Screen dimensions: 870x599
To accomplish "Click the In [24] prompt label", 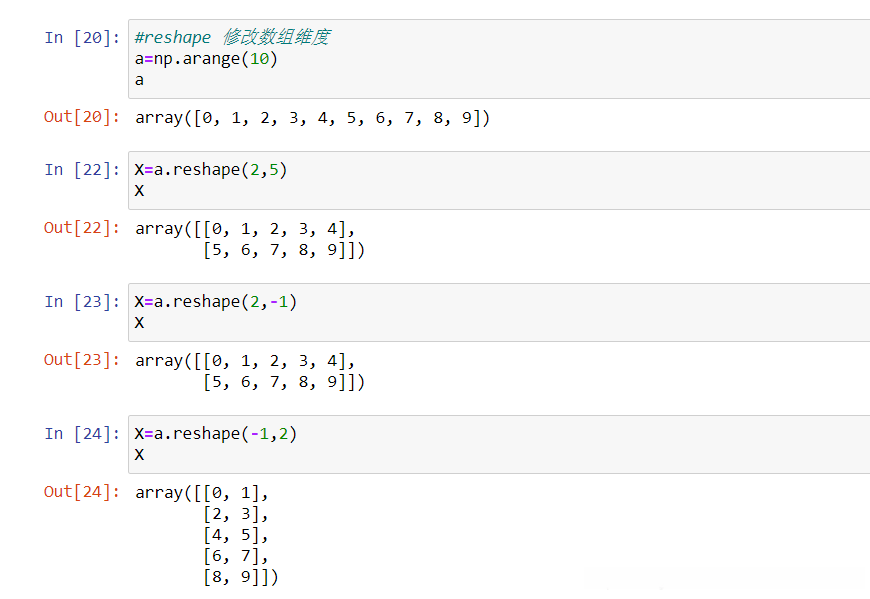I will tap(82, 434).
